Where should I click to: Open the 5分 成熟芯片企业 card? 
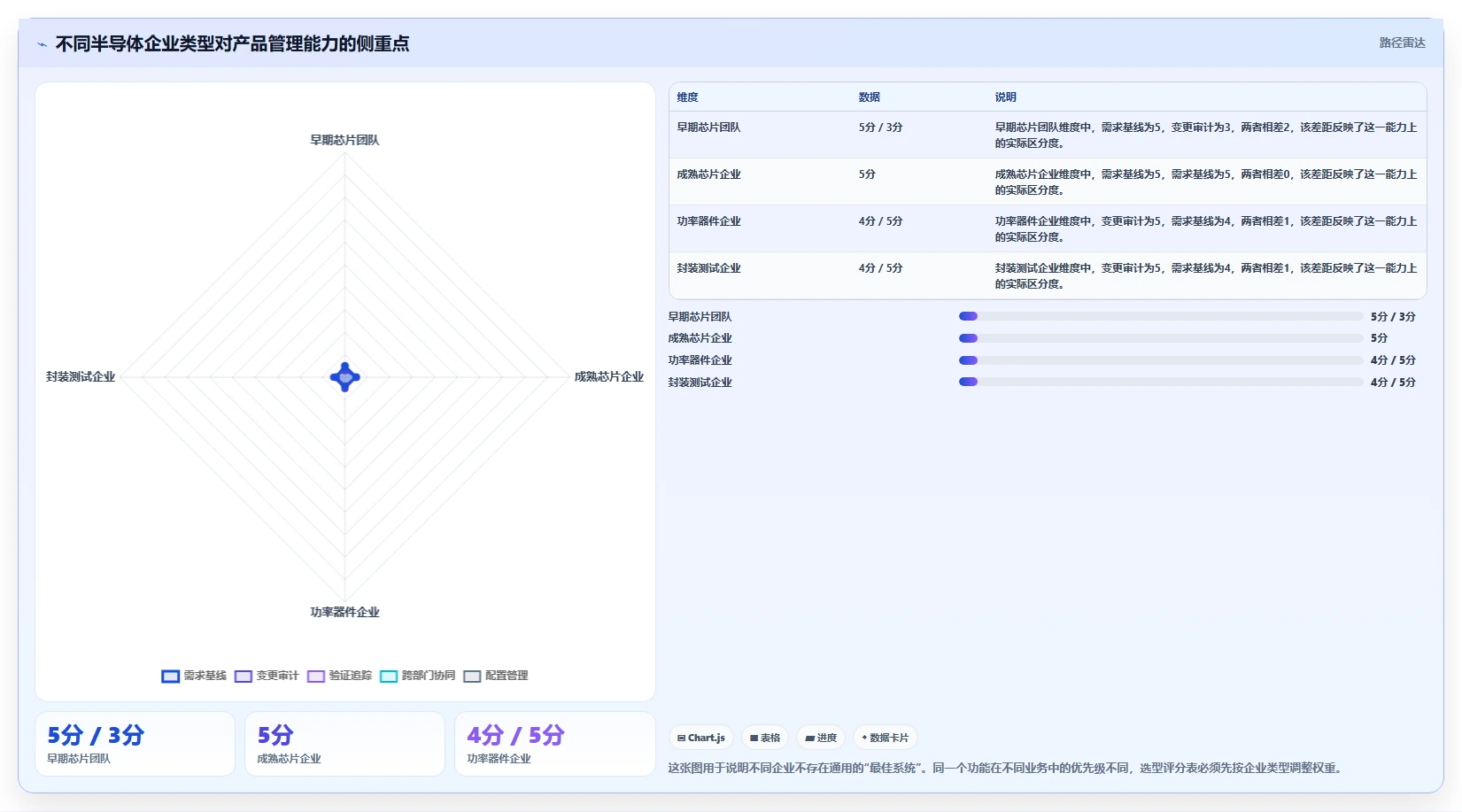click(344, 744)
